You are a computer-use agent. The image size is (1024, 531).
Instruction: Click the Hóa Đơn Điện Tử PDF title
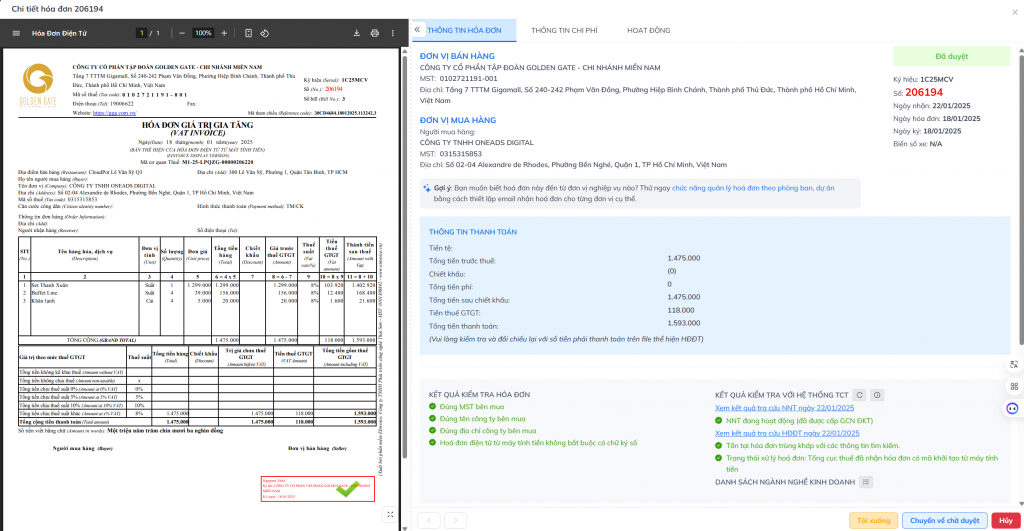59,33
